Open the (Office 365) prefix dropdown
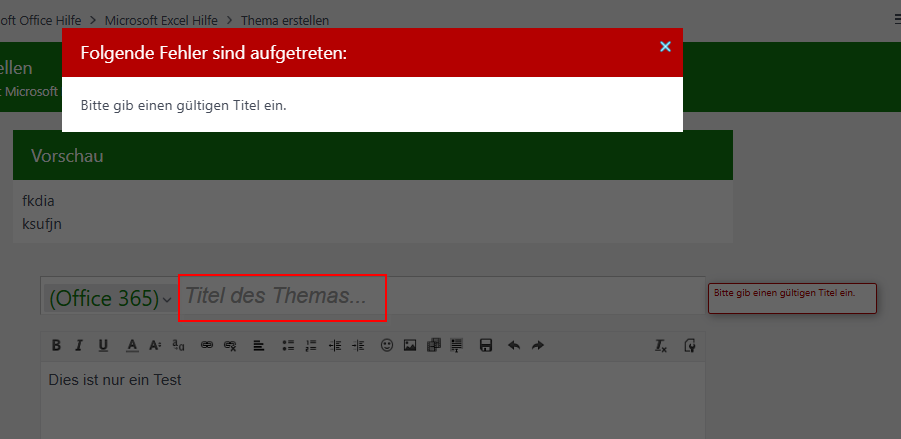The height and width of the screenshot is (439, 901). pos(110,298)
